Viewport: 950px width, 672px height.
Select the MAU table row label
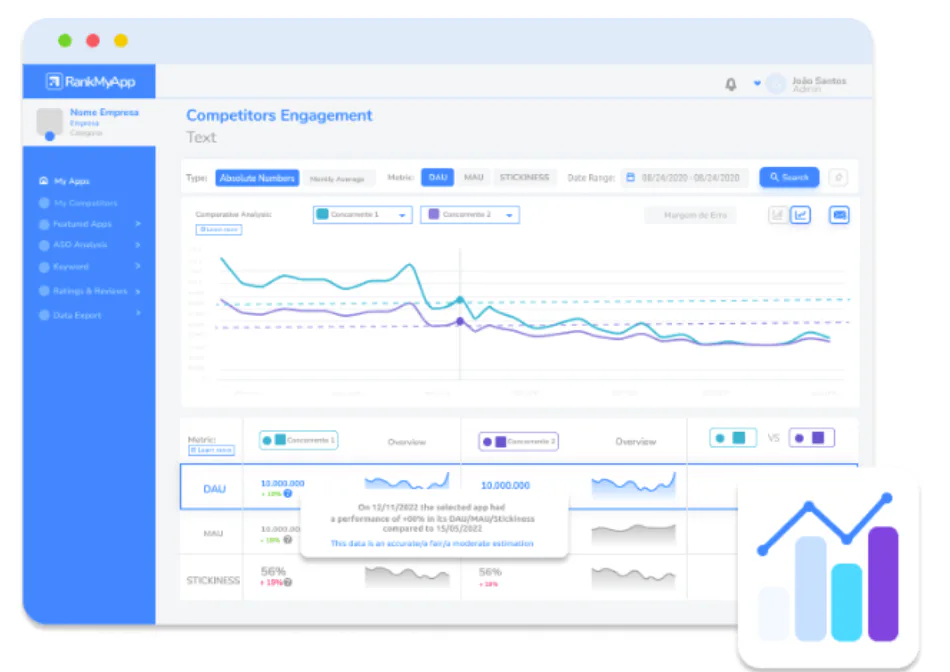click(x=213, y=533)
